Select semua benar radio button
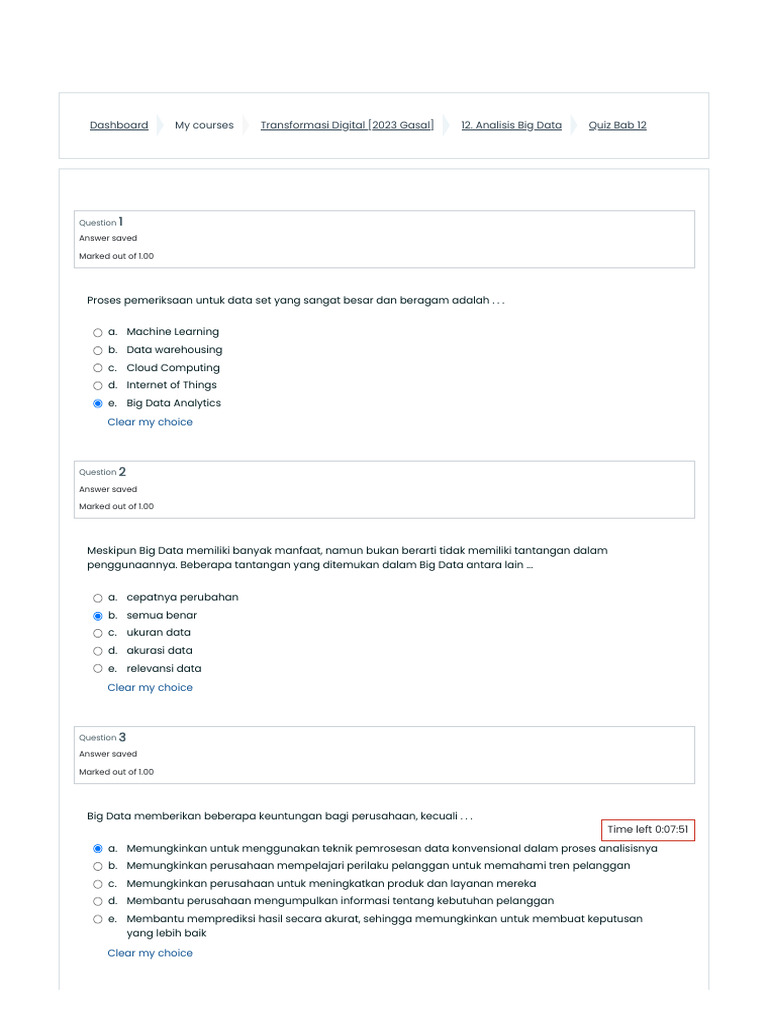 (98, 616)
